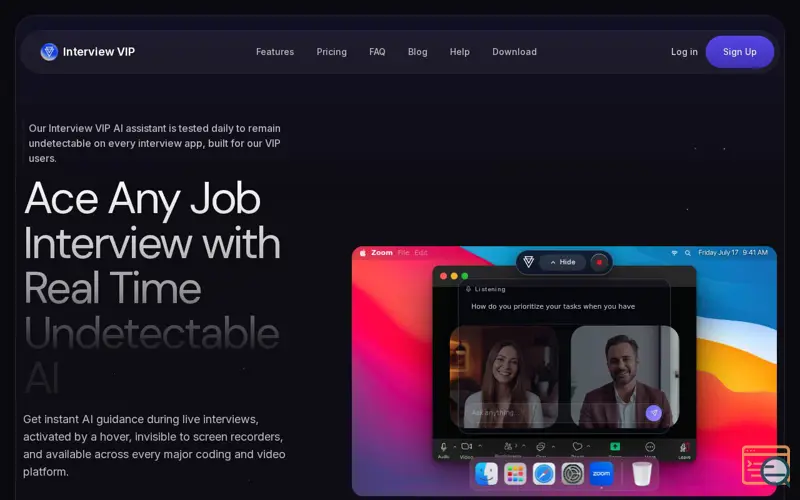
Task: Click the green Share Screen icon
Action: point(615,446)
